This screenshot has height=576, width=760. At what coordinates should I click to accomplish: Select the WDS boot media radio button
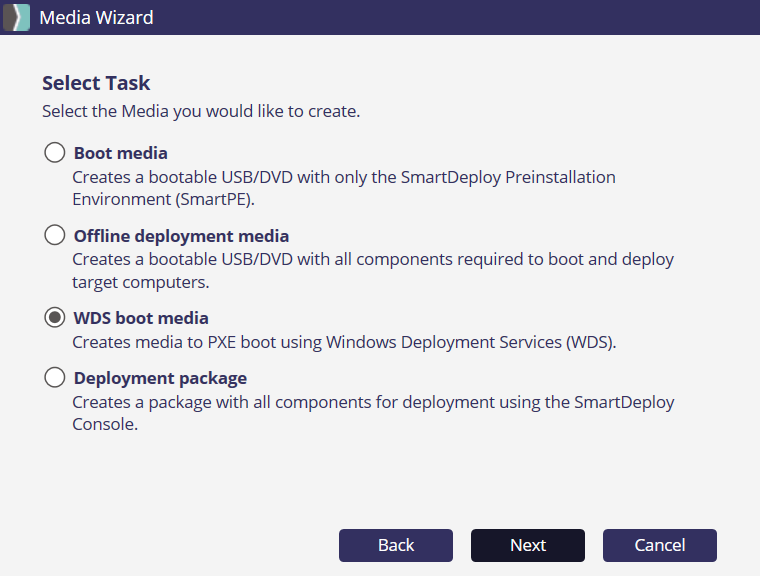pyautogui.click(x=54, y=318)
